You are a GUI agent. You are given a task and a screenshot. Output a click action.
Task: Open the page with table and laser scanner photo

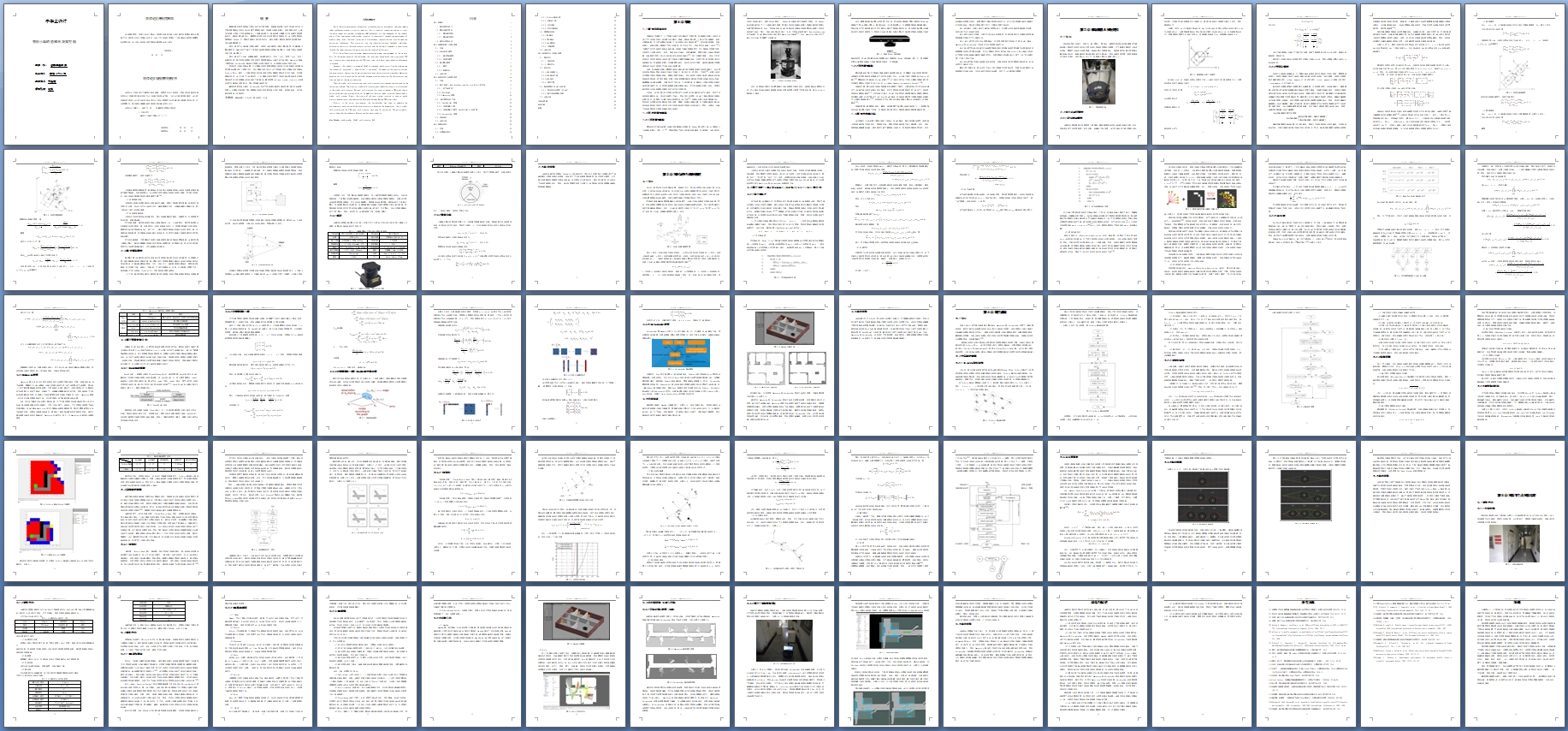[x=366, y=220]
